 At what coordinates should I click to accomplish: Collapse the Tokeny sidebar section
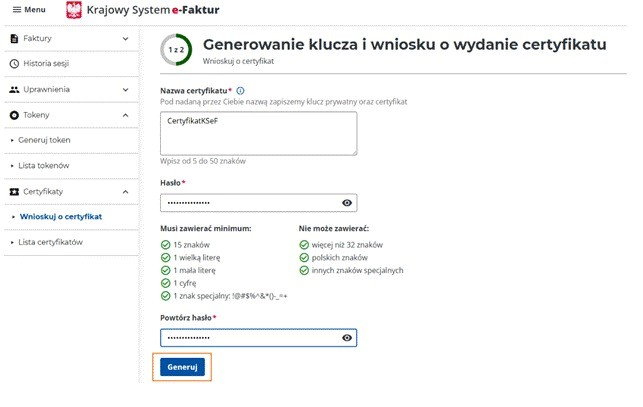pyautogui.click(x=125, y=115)
